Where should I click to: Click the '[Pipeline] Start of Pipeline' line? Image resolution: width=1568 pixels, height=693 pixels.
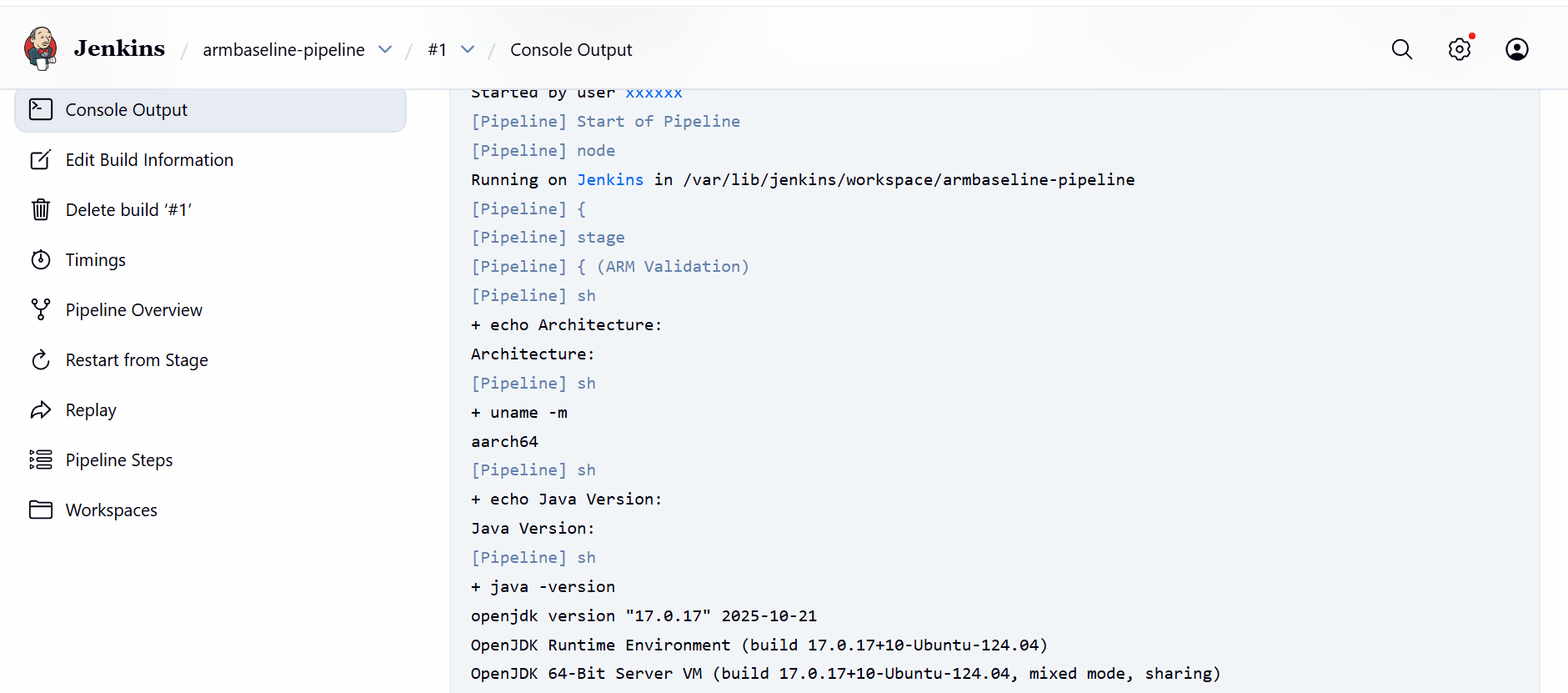point(605,121)
